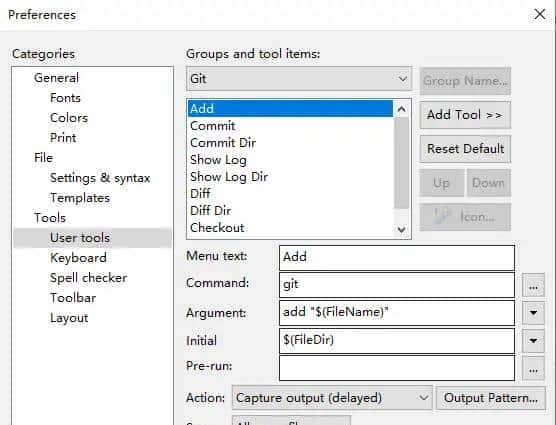Select the Tools category
The width and height of the screenshot is (556, 425).
point(50,218)
